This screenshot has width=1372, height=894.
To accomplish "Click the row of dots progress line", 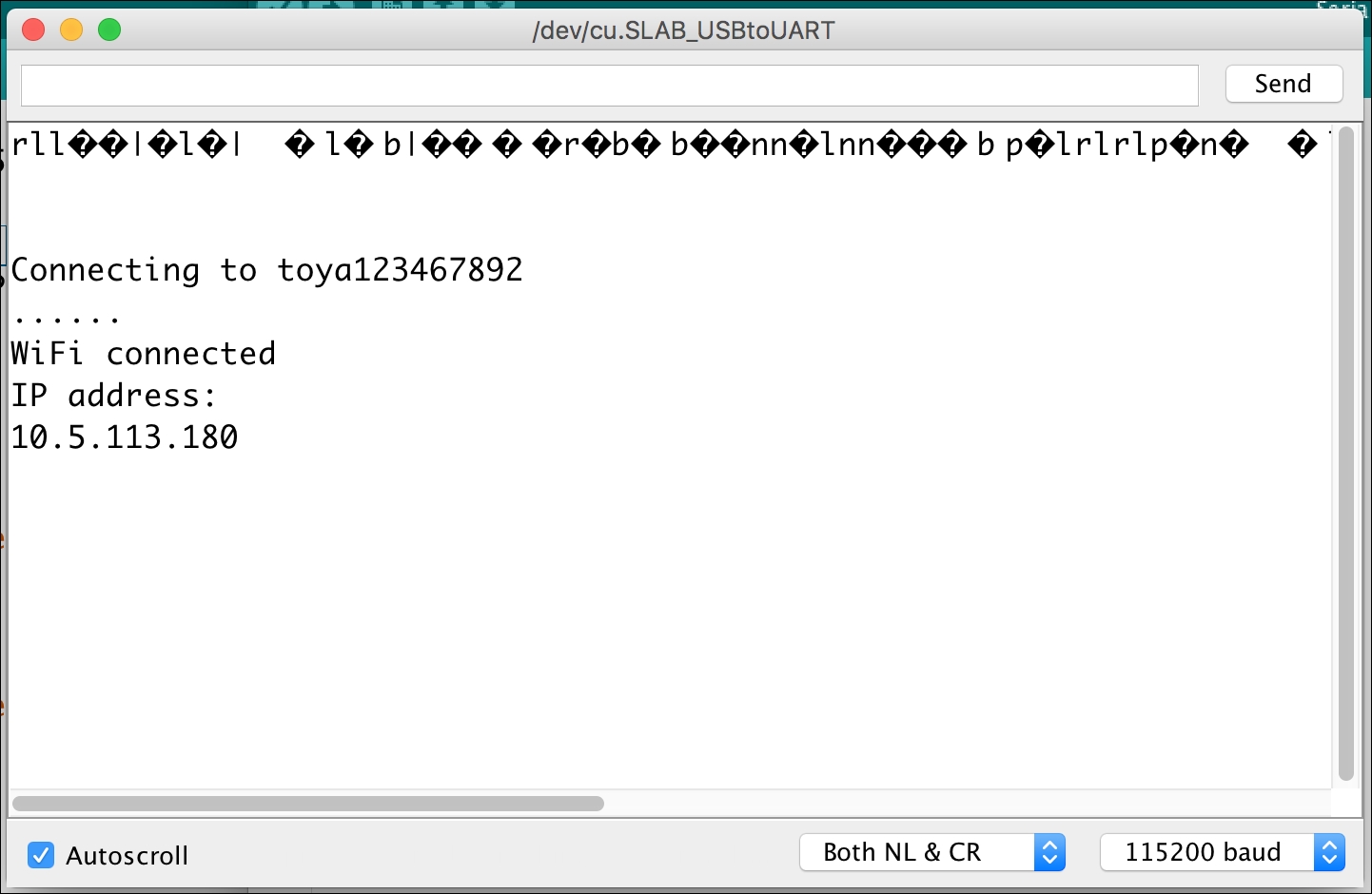I will [67, 318].
